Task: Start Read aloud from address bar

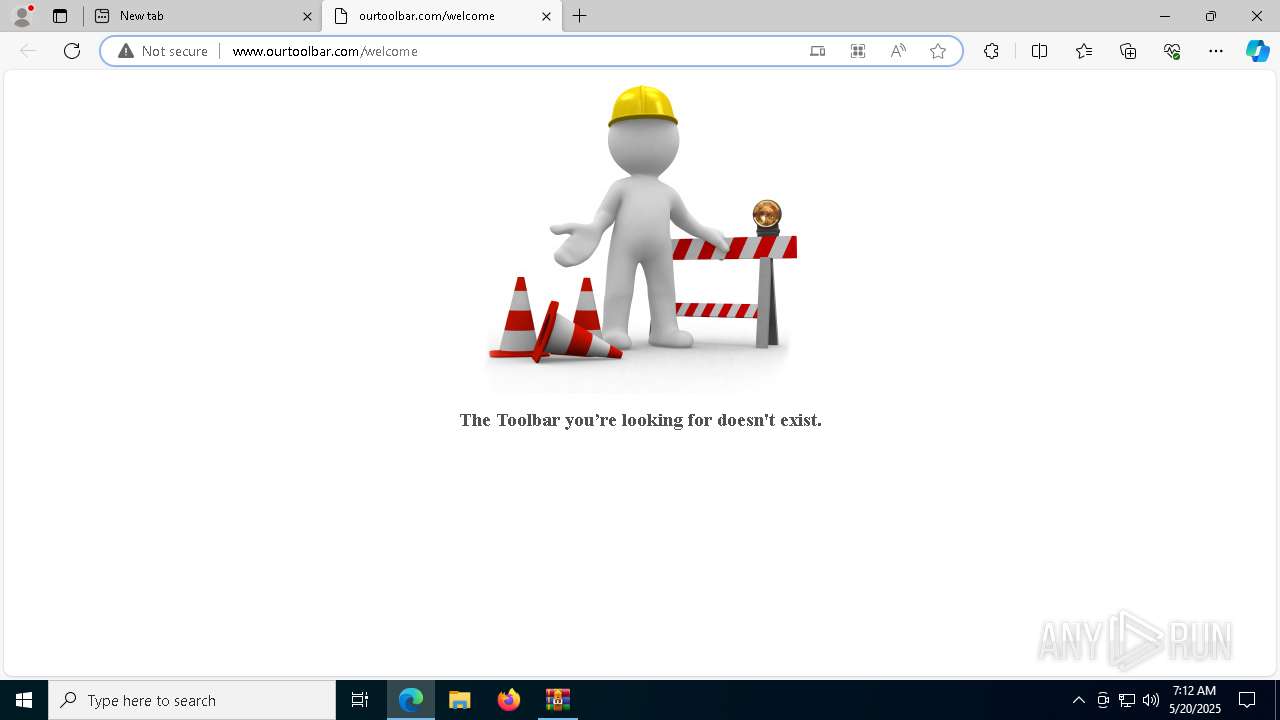Action: [x=898, y=51]
